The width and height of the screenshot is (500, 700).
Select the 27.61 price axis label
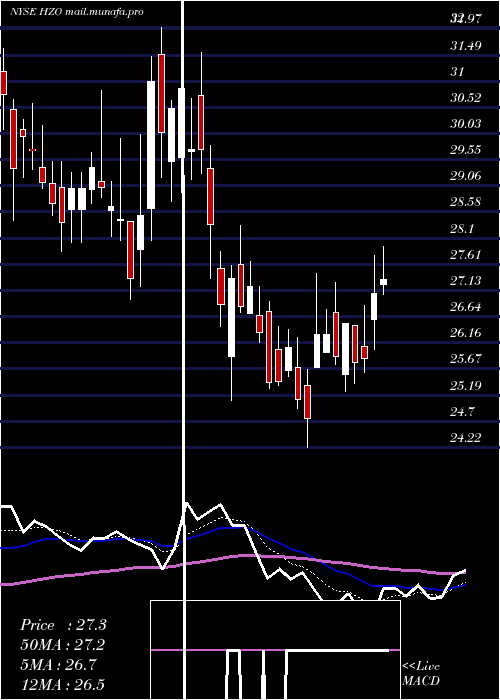pos(466,254)
